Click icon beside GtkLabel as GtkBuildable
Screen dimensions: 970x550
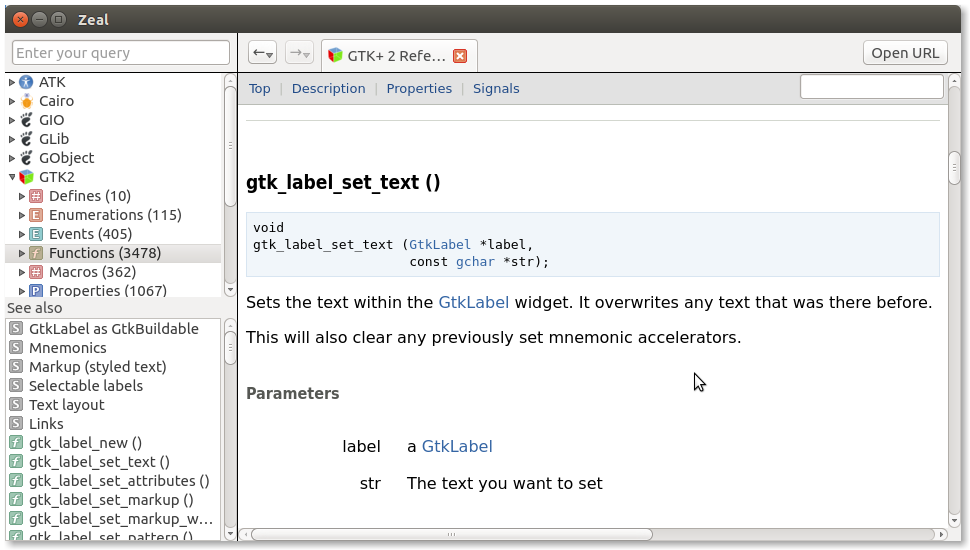coord(17,329)
